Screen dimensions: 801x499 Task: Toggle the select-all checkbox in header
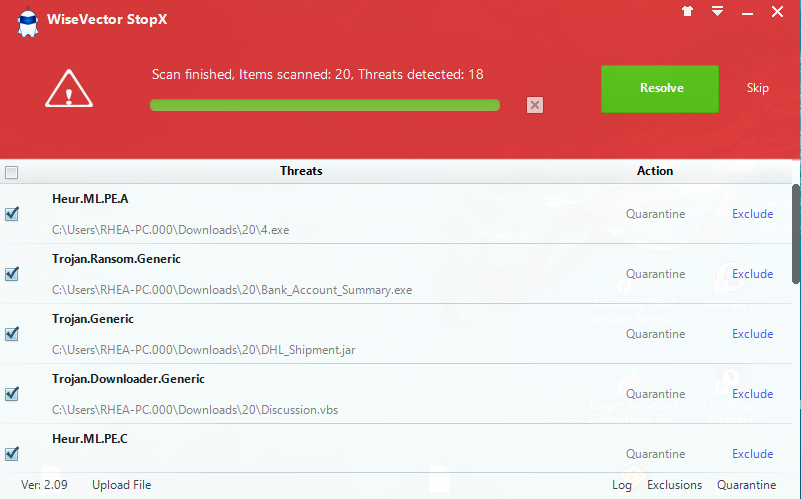11,172
